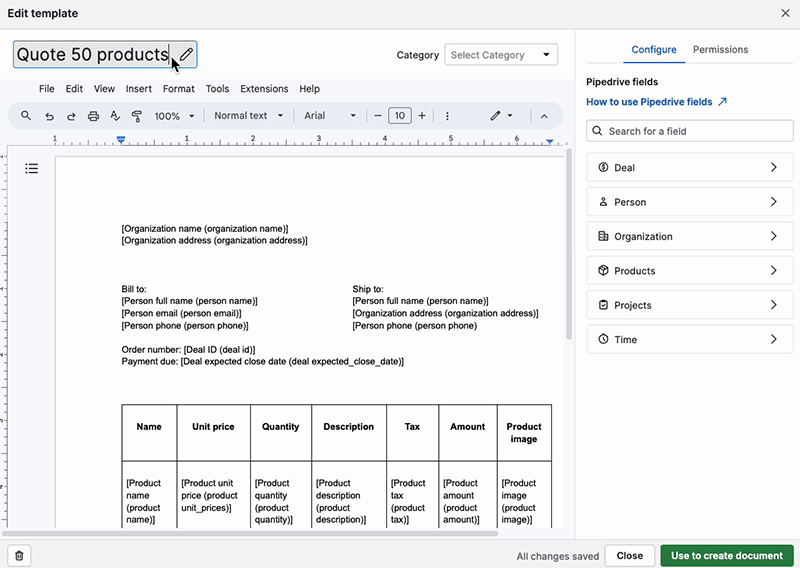This screenshot has height=568, width=800.
Task: Click the left indent marker on ruler
Action: [121, 140]
